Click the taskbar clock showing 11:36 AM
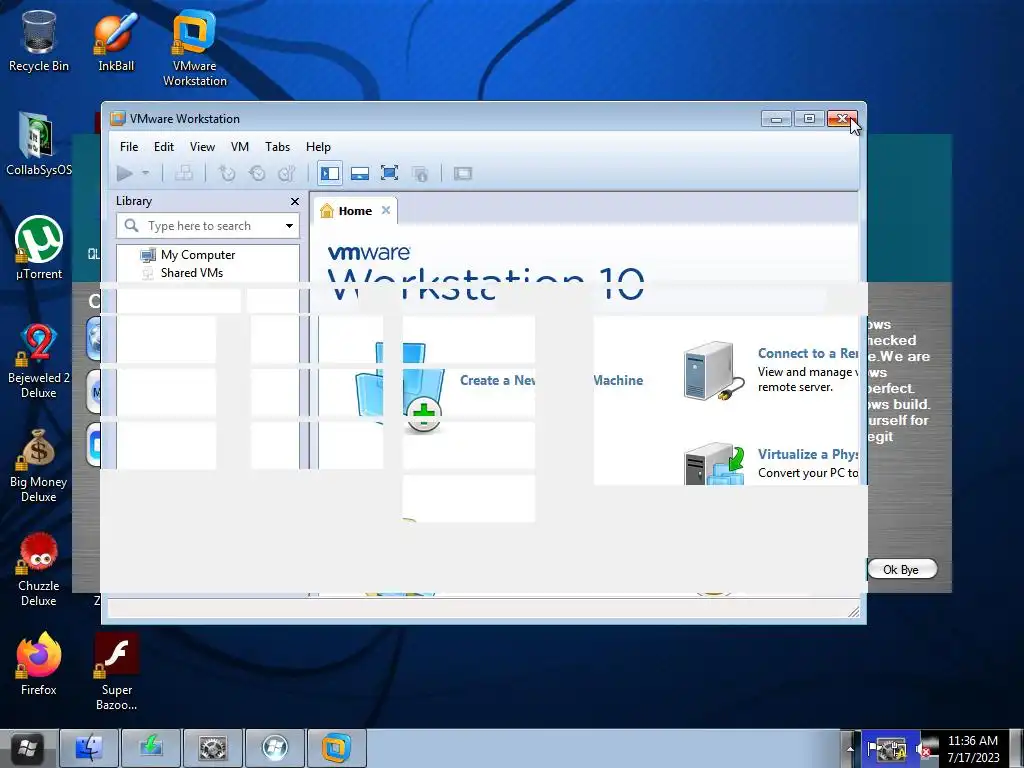The width and height of the screenshot is (1024, 768). (972, 749)
